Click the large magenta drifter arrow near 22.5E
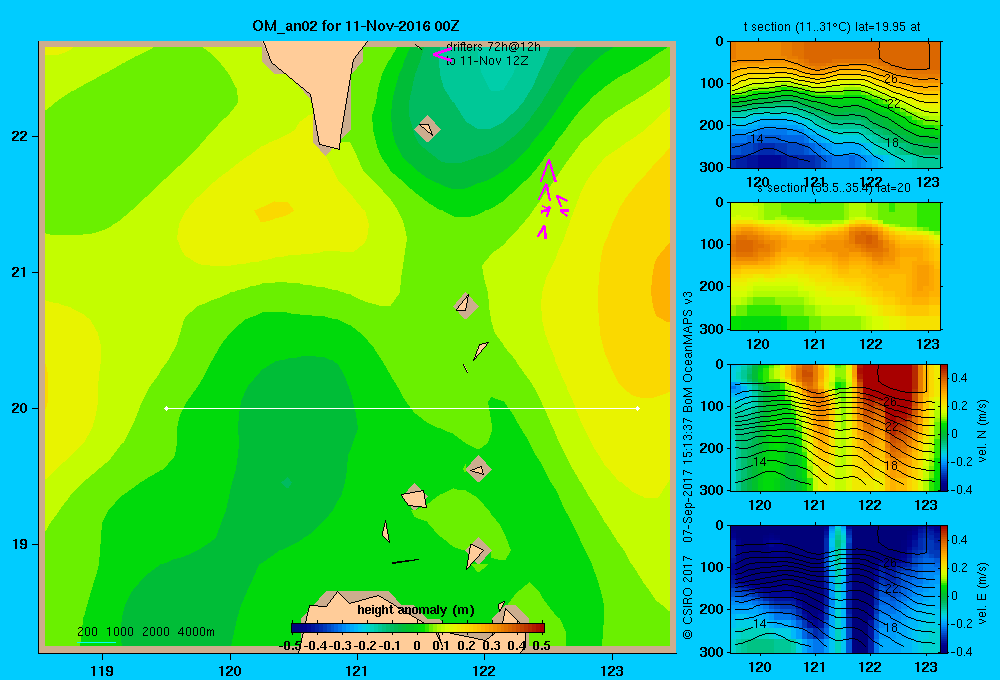This screenshot has width=1000, height=680. (548, 171)
